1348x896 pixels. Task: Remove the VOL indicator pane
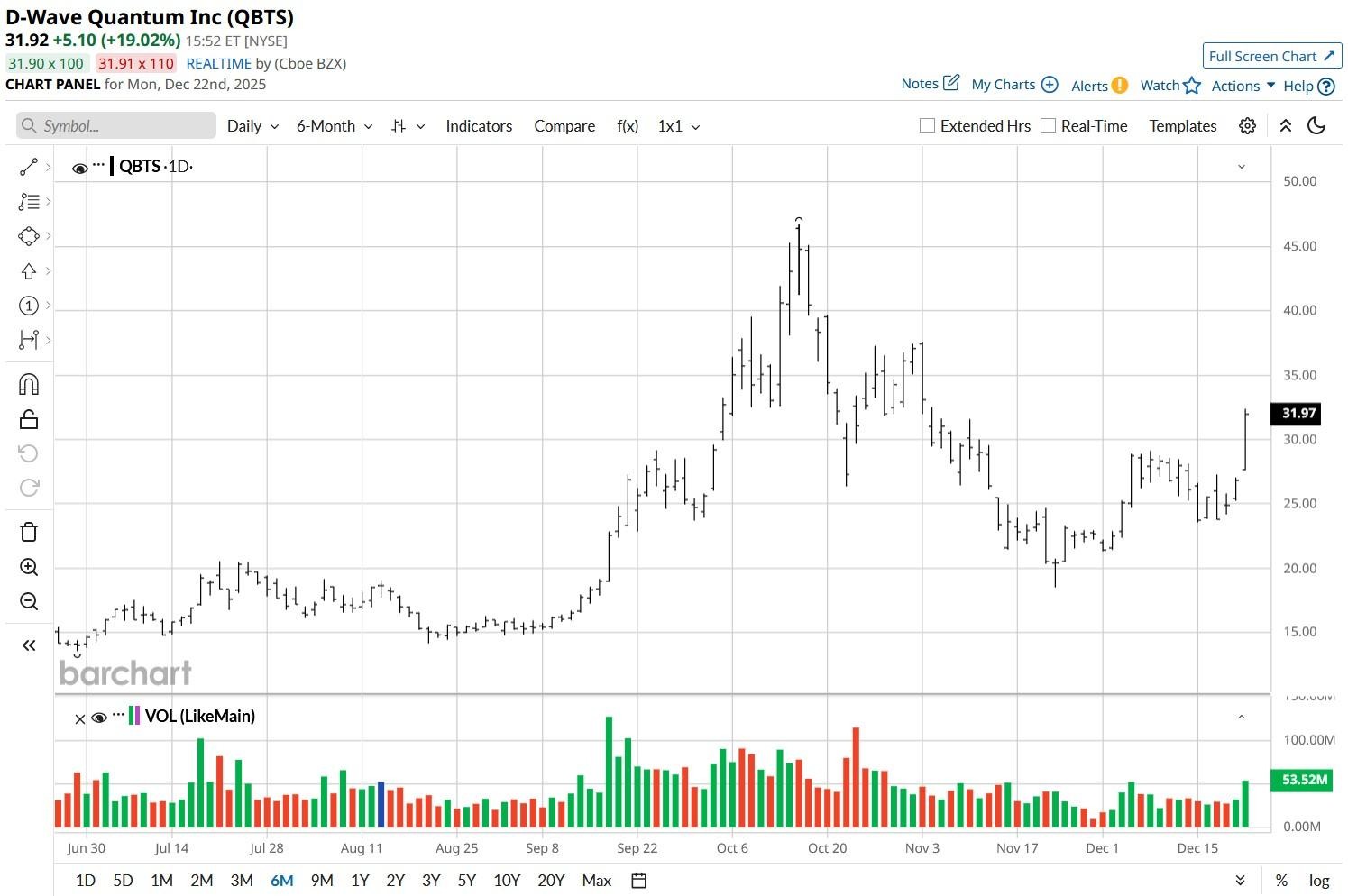coord(79,718)
